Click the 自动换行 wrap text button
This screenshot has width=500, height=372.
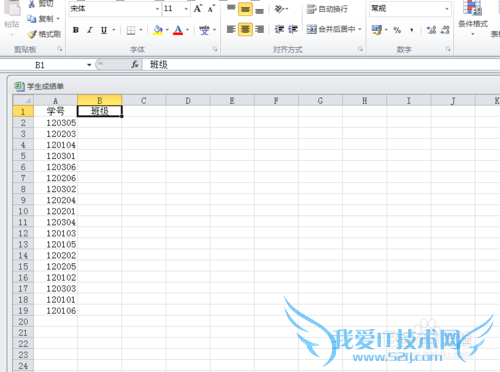pyautogui.click(x=327, y=9)
